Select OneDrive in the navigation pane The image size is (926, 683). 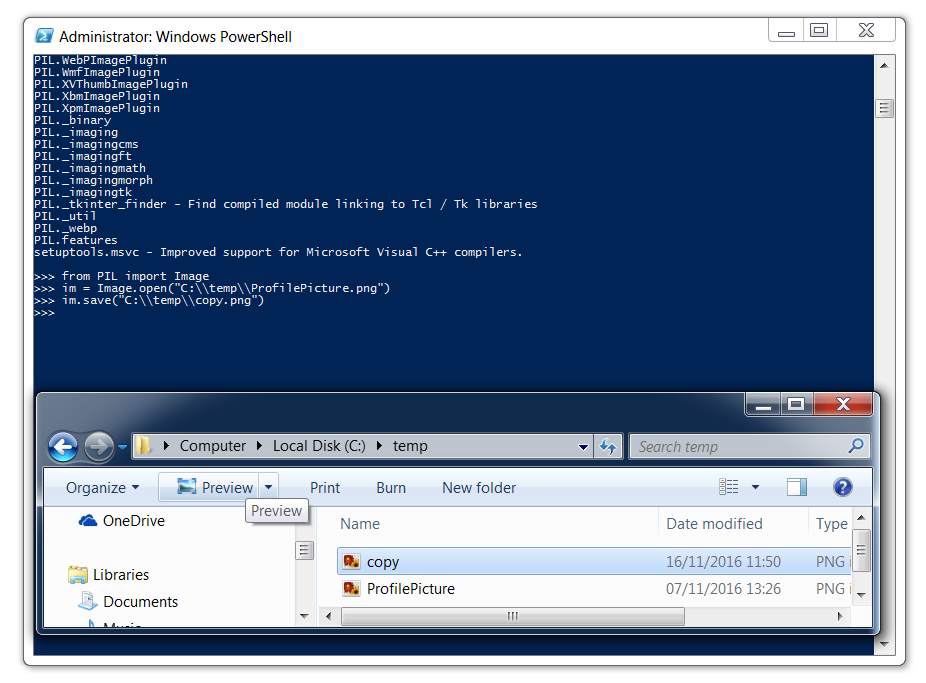coord(133,521)
